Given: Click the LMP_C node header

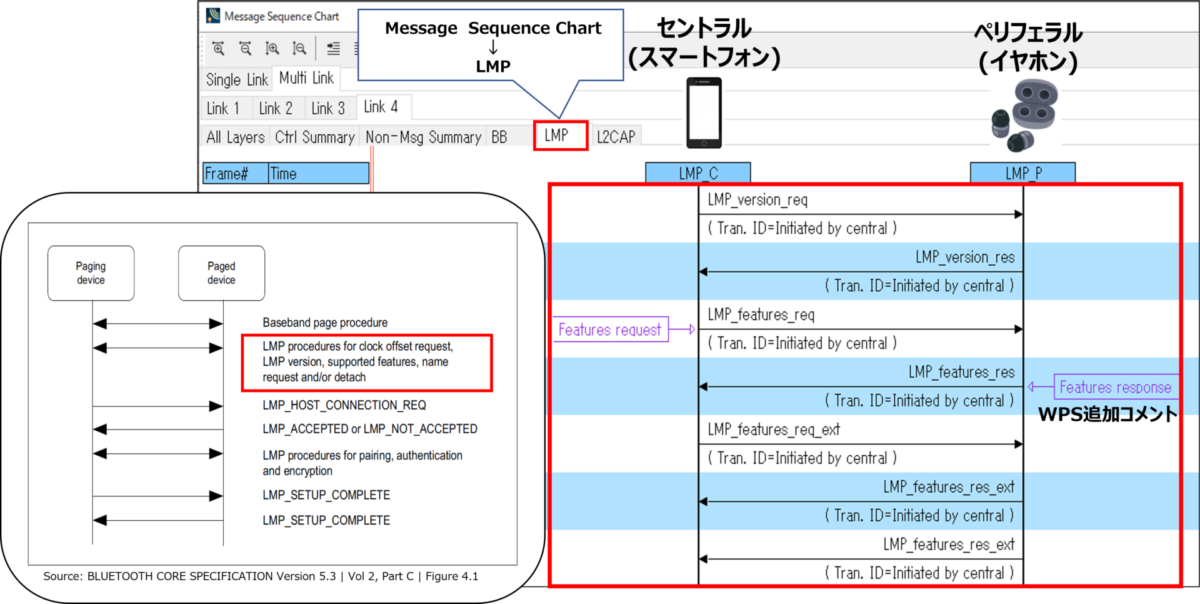Looking at the screenshot, I should tap(698, 173).
